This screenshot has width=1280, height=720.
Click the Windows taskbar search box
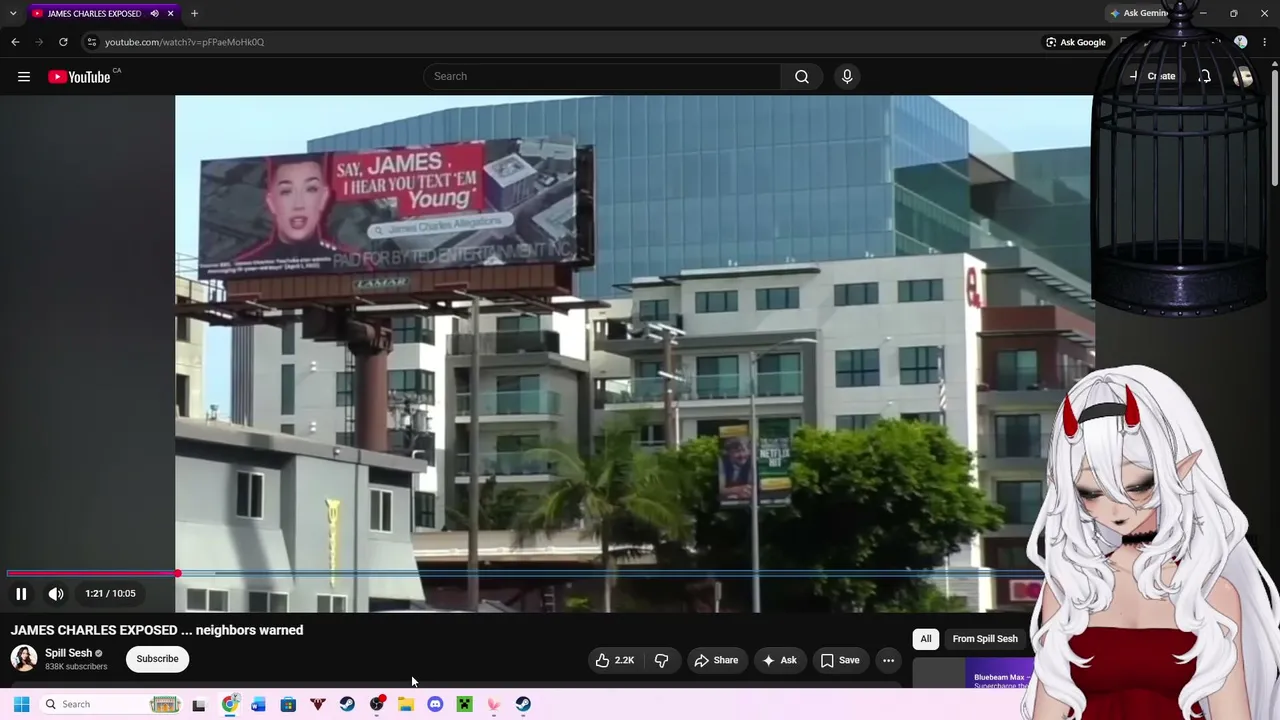tap(110, 704)
